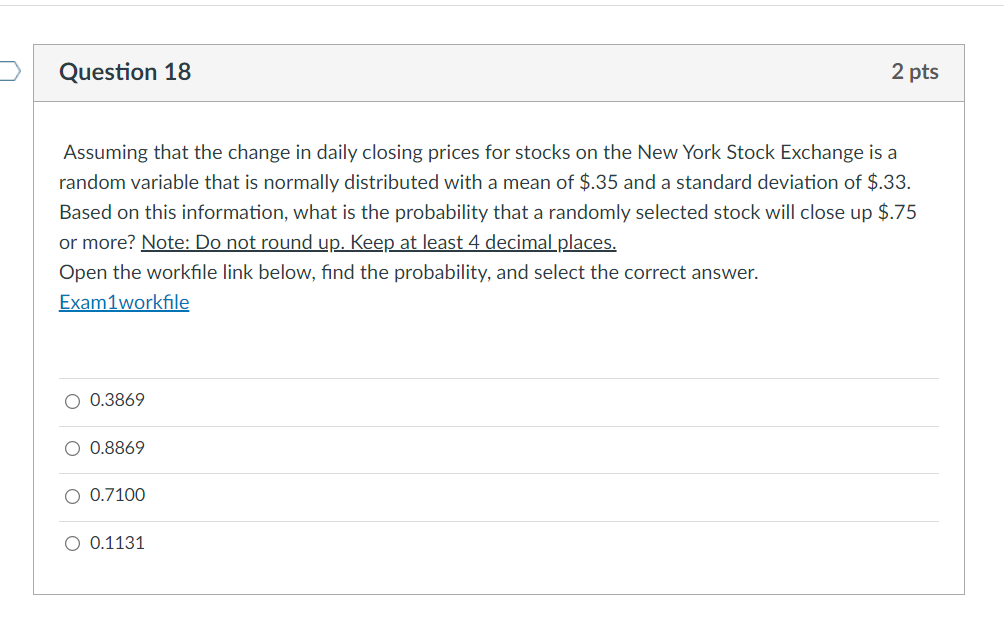Viewport: 1004px width, 637px height.
Task: Click the Question 18 heading
Action: (x=125, y=72)
